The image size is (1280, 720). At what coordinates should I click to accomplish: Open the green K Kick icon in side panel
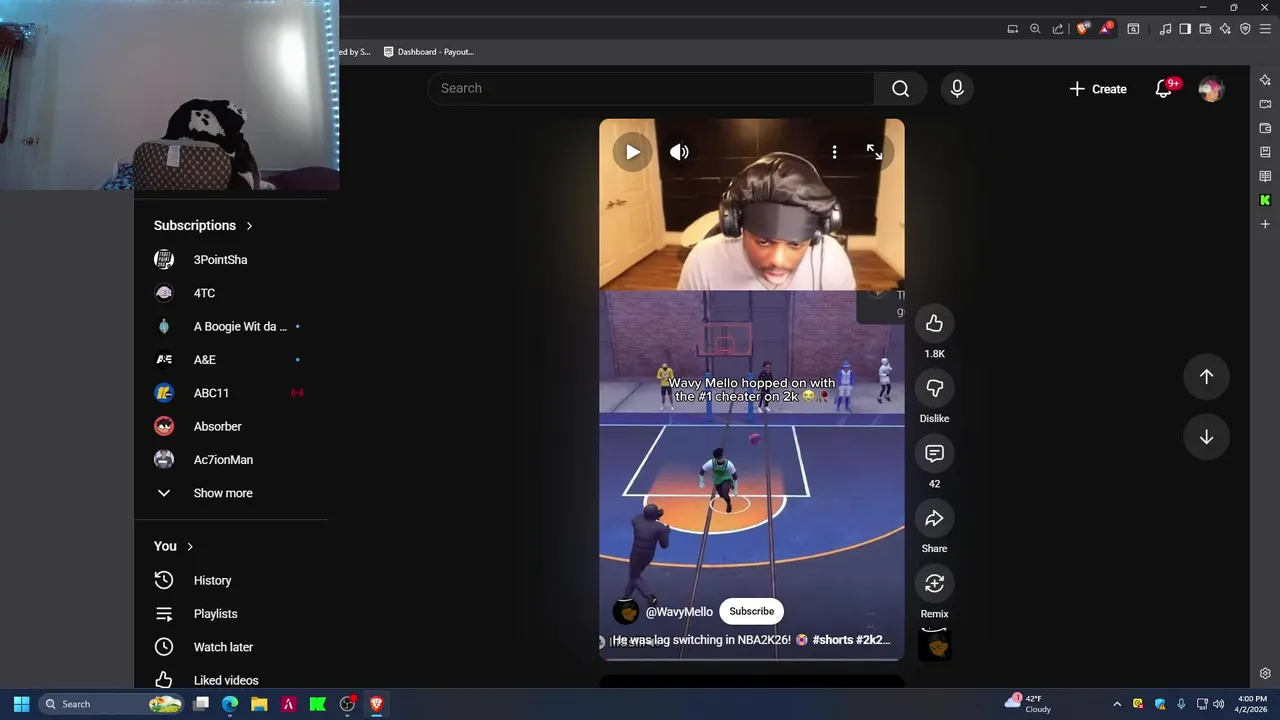(x=1265, y=200)
